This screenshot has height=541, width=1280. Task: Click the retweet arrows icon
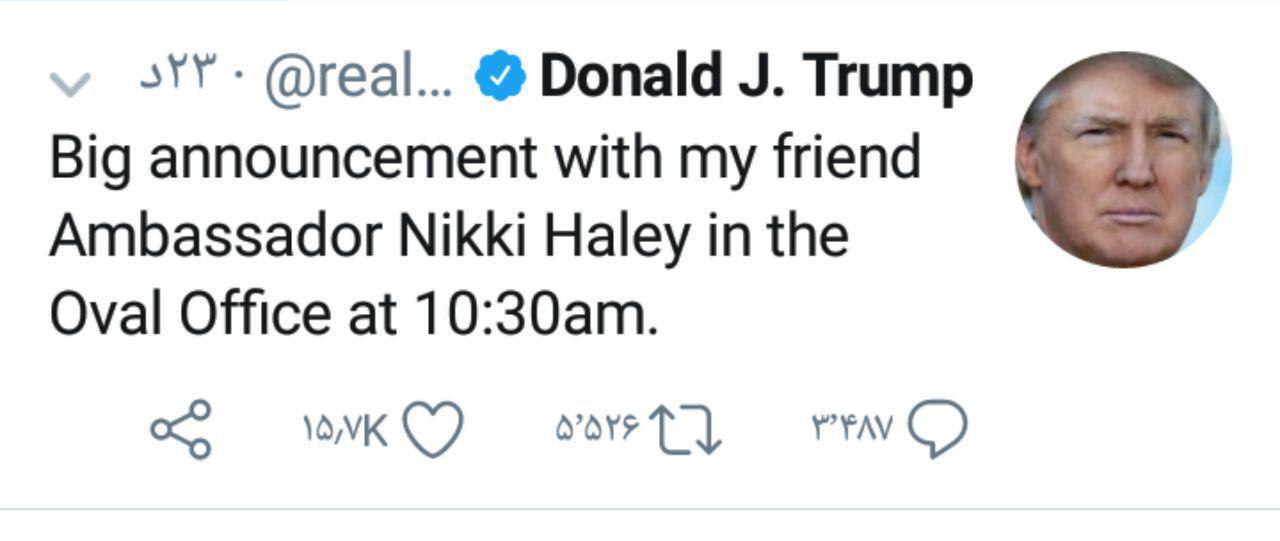685,430
